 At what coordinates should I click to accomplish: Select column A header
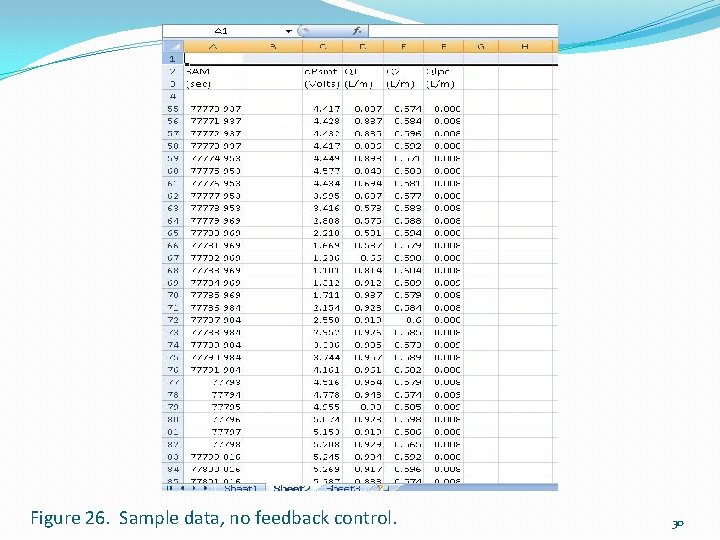pos(213,46)
